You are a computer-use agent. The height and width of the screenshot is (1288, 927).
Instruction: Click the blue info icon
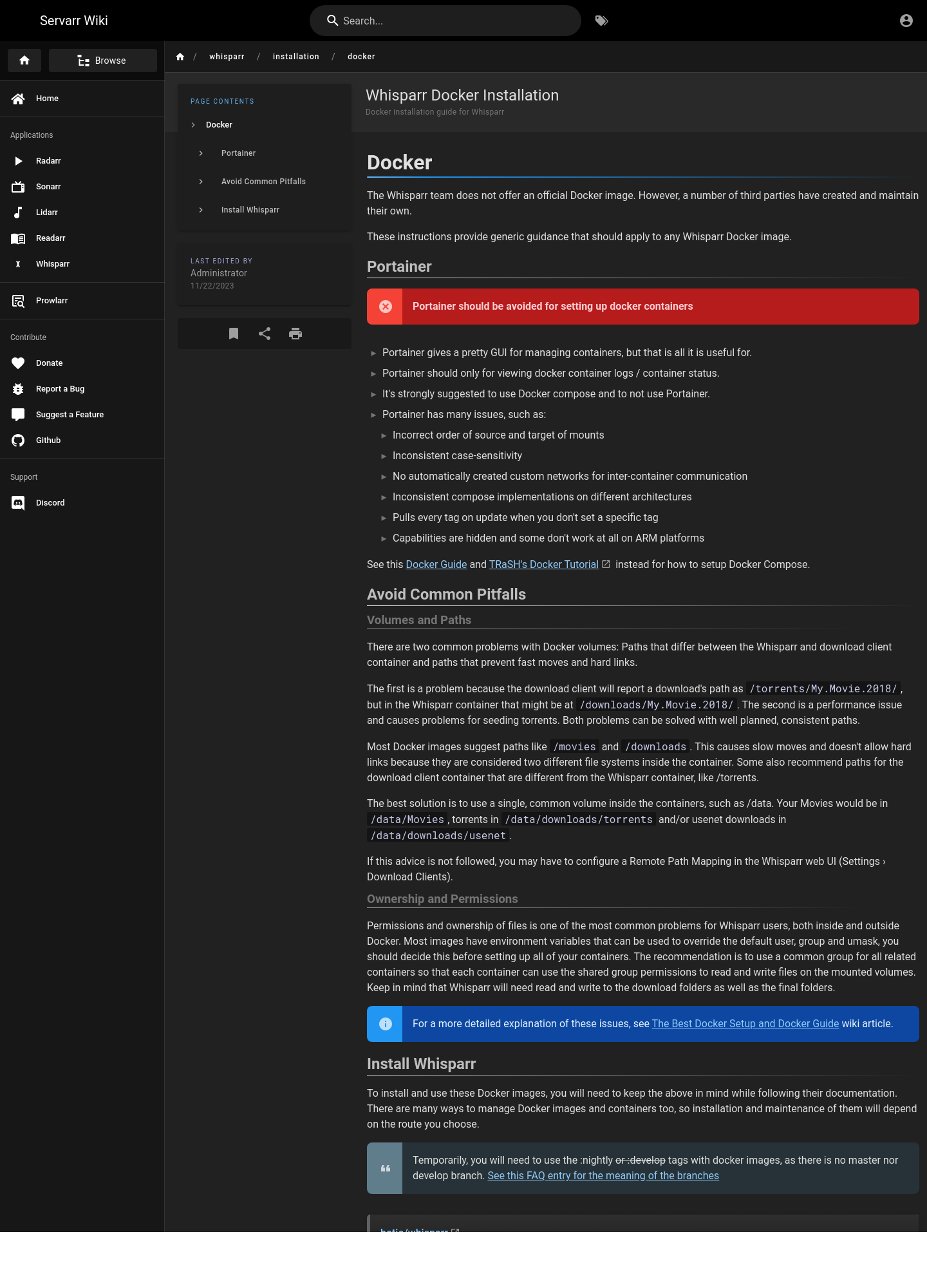(386, 1024)
